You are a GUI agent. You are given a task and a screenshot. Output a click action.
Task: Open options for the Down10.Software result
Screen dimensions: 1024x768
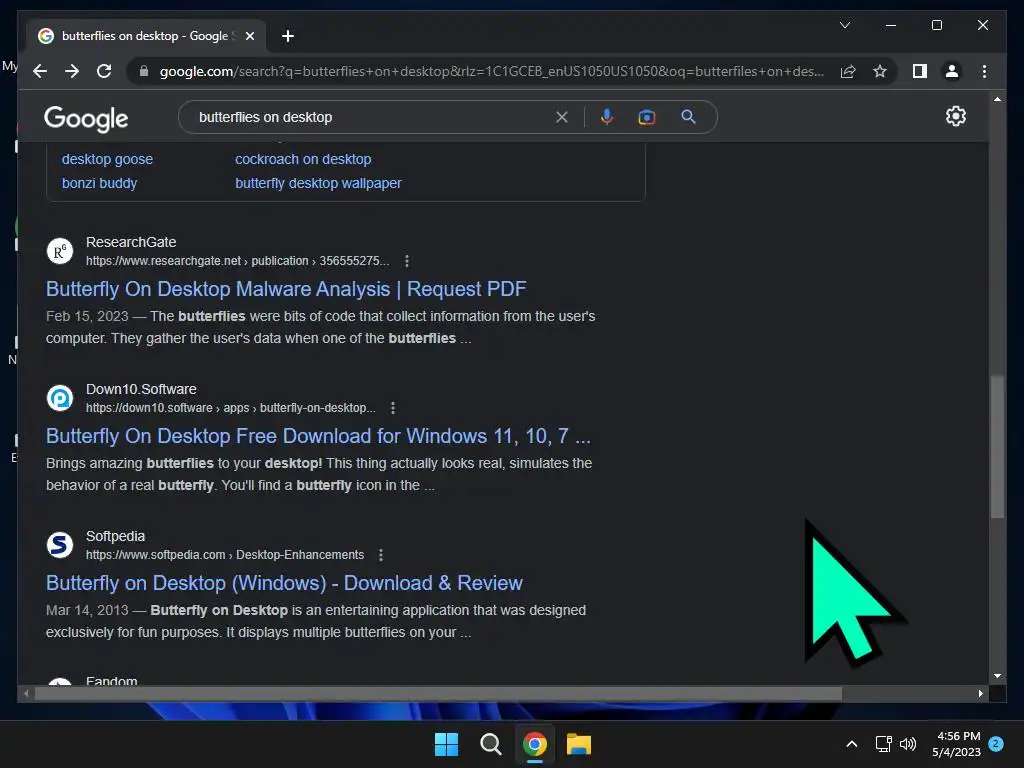point(392,408)
